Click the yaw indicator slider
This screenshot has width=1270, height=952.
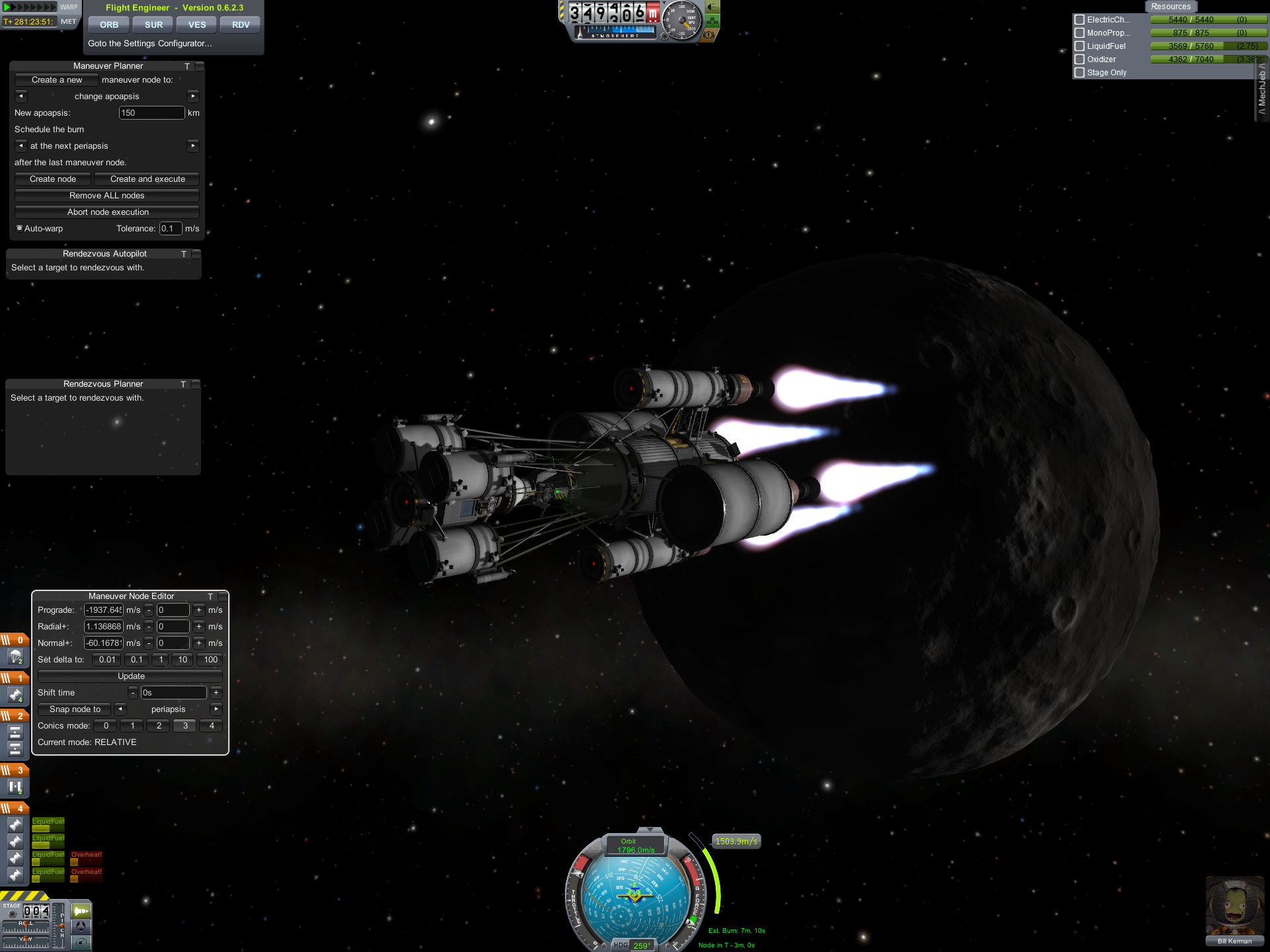point(26,942)
